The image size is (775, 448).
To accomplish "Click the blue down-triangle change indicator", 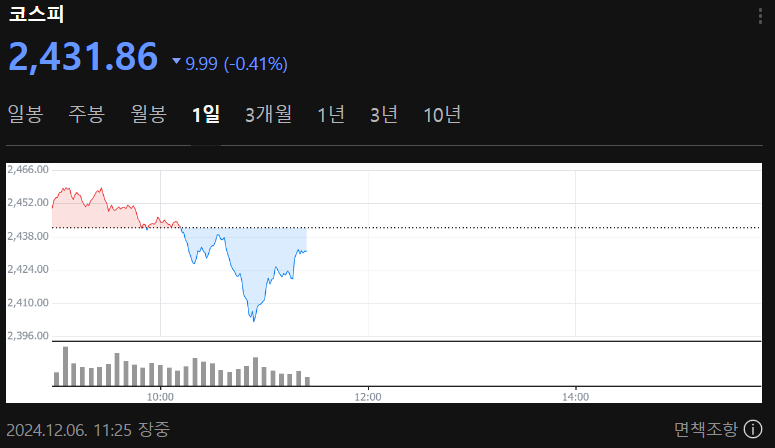I will tap(177, 62).
